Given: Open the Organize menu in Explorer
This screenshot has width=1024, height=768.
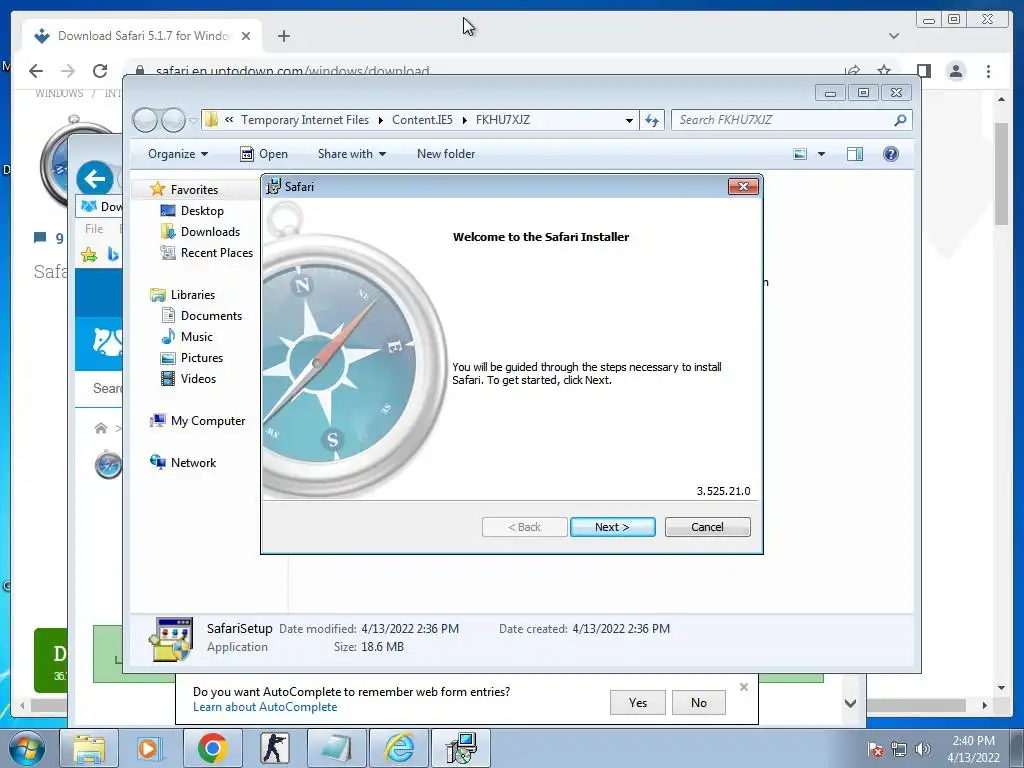Looking at the screenshot, I should coord(178,154).
